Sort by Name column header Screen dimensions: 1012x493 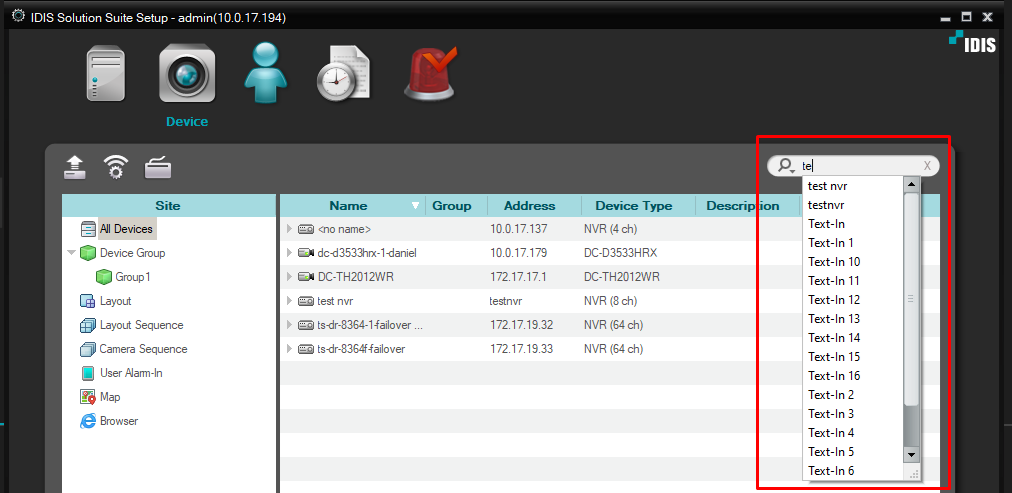(348, 206)
